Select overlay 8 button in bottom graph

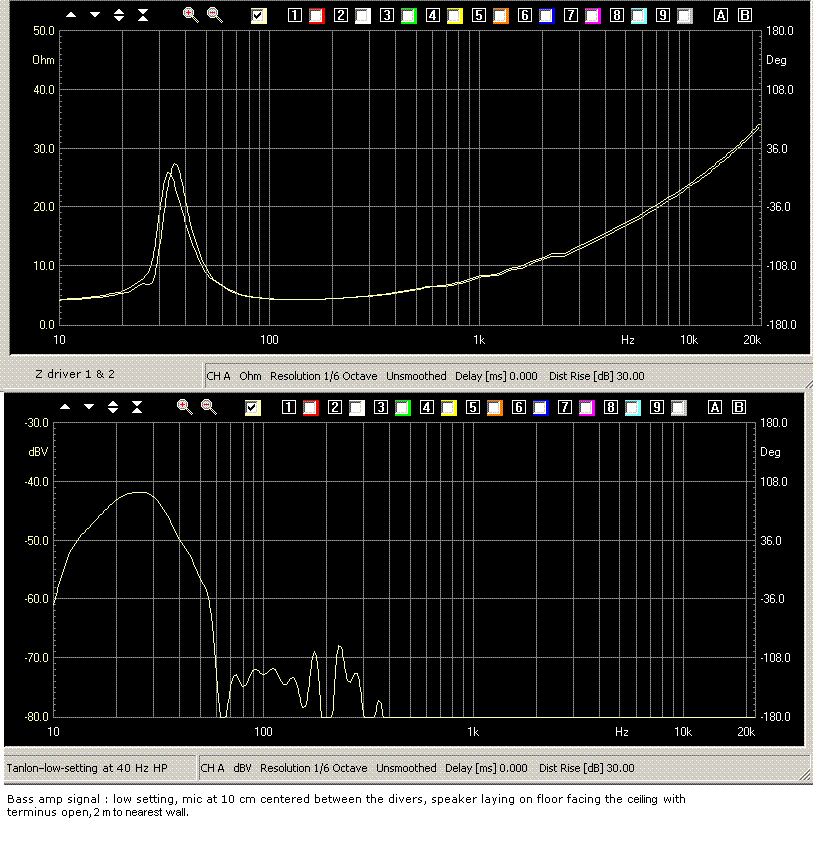coord(611,407)
